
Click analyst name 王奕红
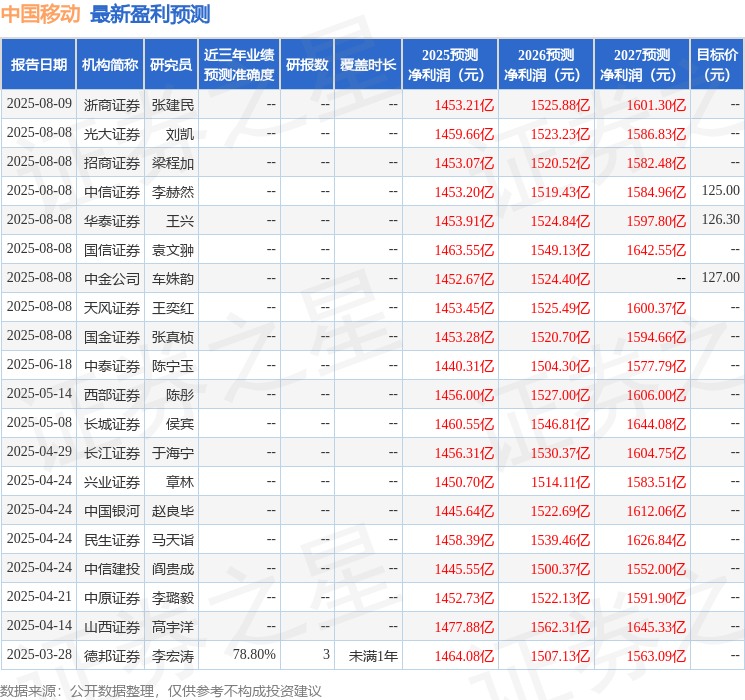coord(173,308)
